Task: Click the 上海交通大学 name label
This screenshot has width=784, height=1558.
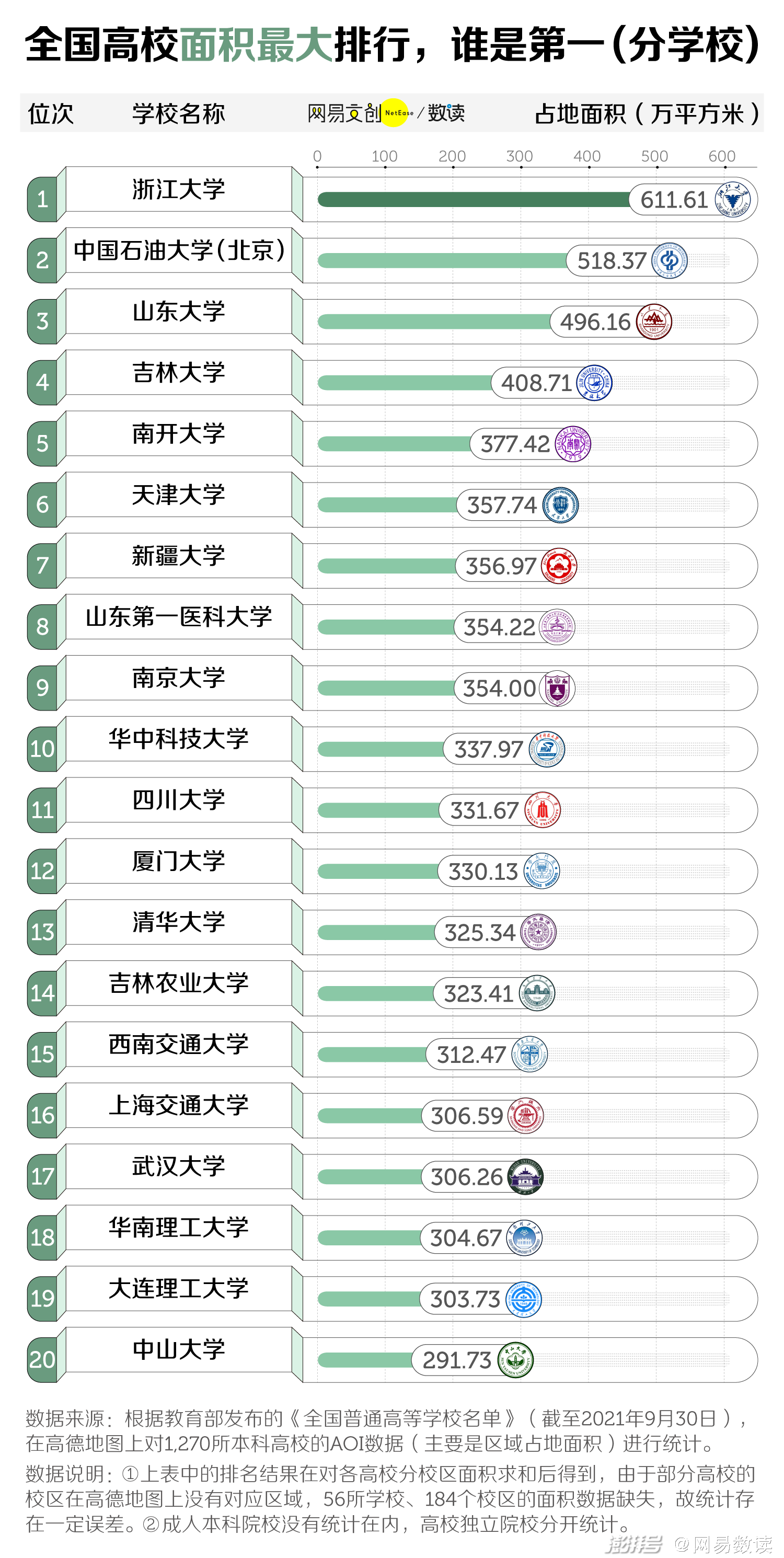Action: pyautogui.click(x=178, y=1105)
